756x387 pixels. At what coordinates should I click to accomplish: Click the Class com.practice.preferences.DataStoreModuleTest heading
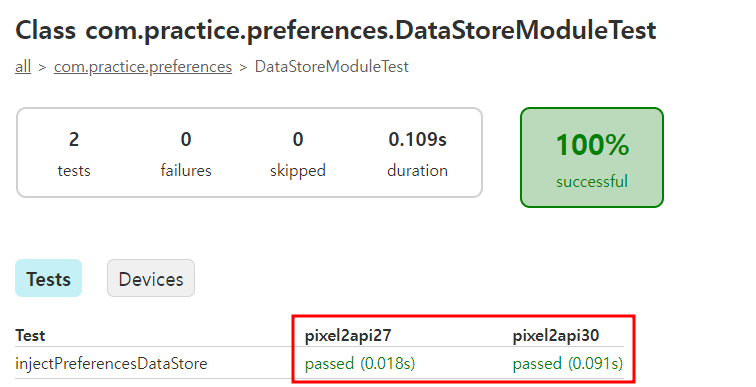pyautogui.click(x=336, y=30)
